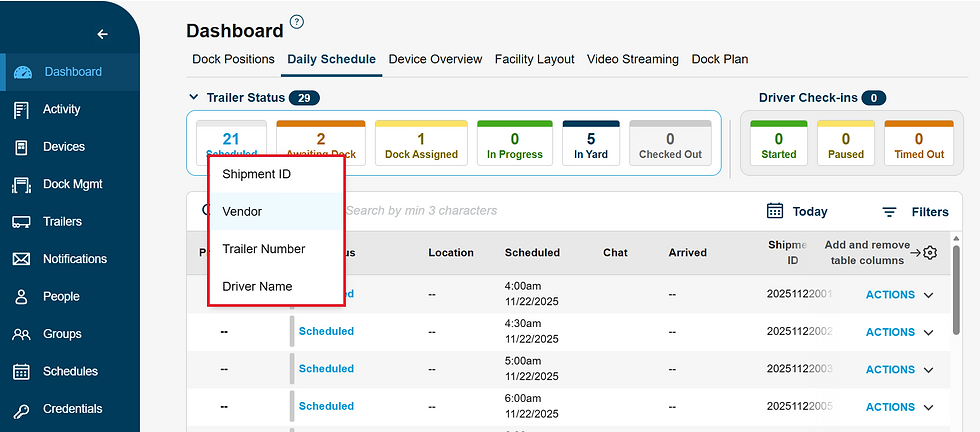Click the Filters funnel lines icon
The image size is (980, 432).
point(889,212)
